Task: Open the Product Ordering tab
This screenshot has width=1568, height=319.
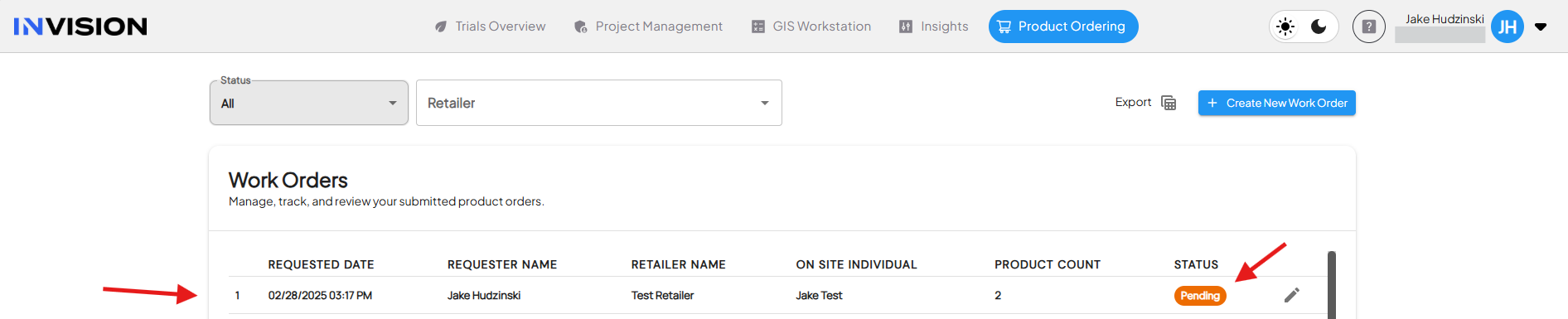Action: click(x=1063, y=27)
